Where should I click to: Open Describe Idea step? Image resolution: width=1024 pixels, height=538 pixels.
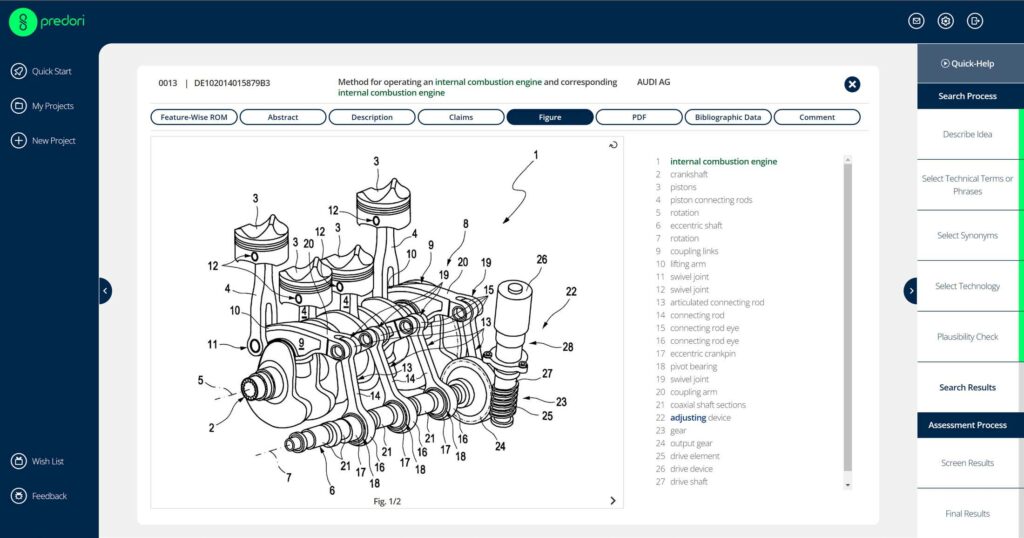pos(967,134)
